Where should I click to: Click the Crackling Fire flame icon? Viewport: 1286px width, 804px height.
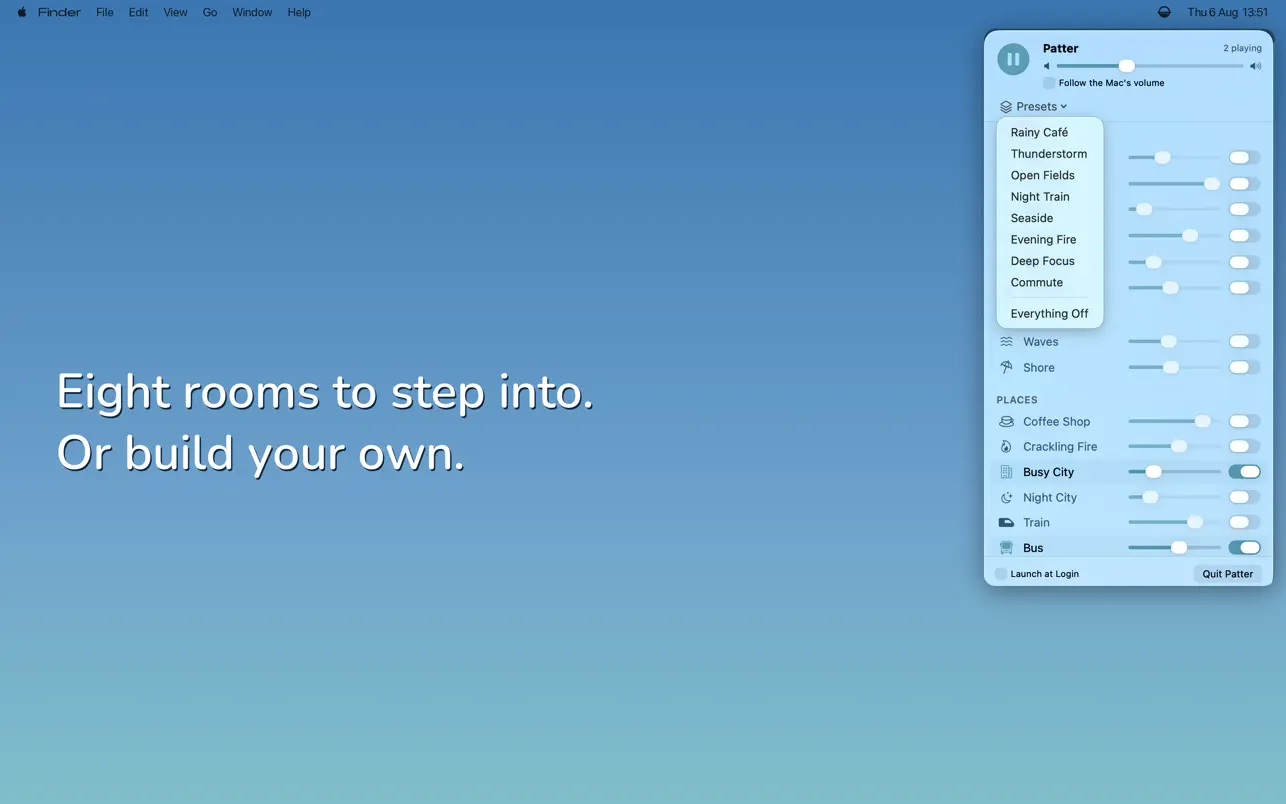(x=1006, y=447)
